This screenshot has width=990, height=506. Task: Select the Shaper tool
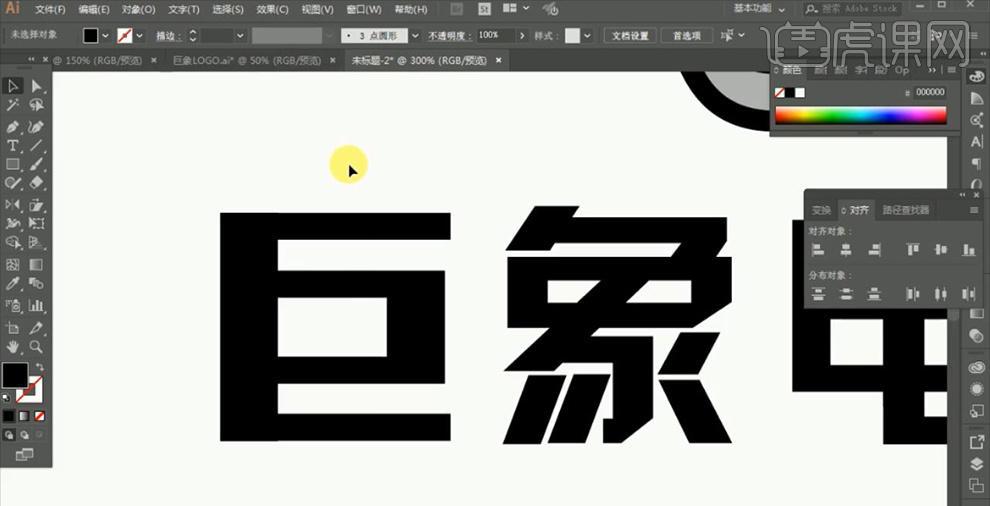(x=12, y=183)
